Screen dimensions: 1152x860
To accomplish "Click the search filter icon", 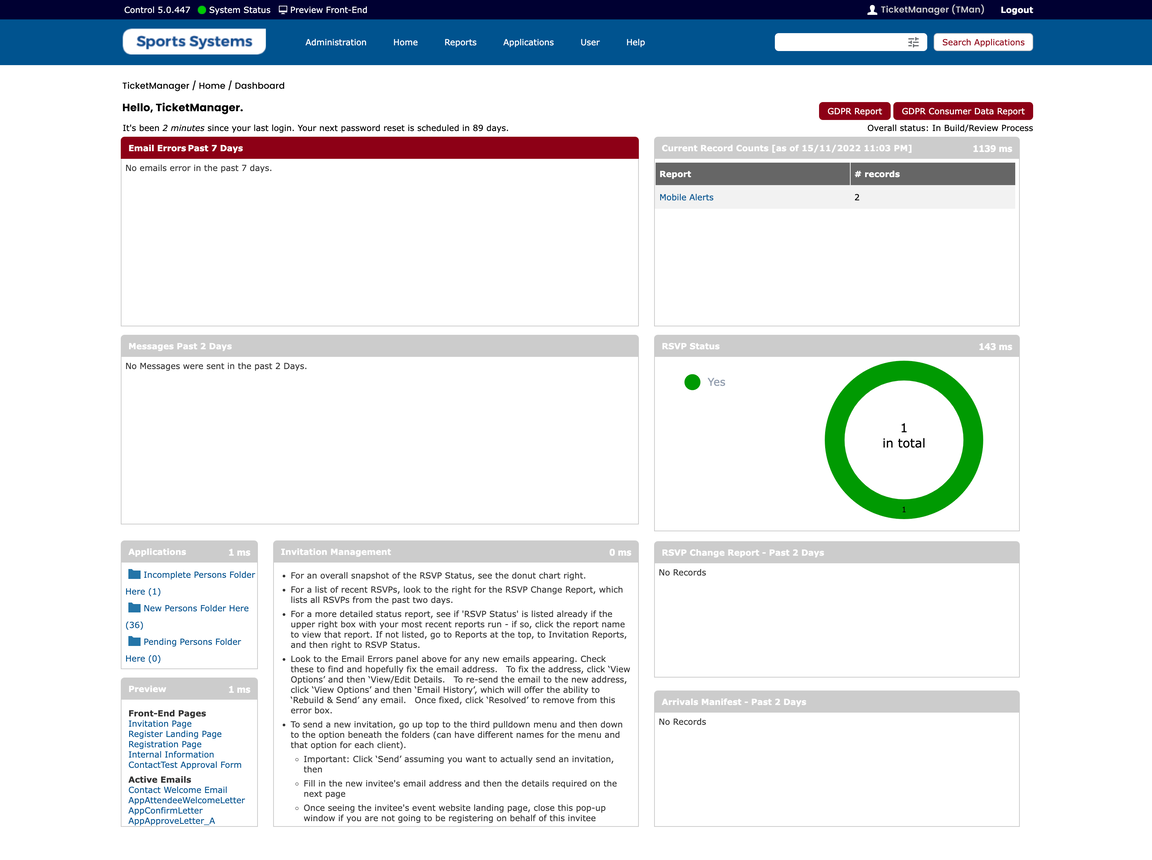I will click(x=913, y=42).
